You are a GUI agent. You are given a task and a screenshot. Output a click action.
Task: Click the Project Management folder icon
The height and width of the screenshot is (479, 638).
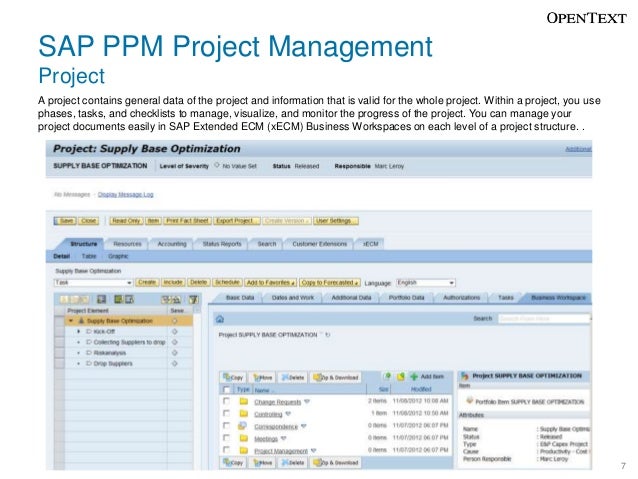(x=244, y=450)
